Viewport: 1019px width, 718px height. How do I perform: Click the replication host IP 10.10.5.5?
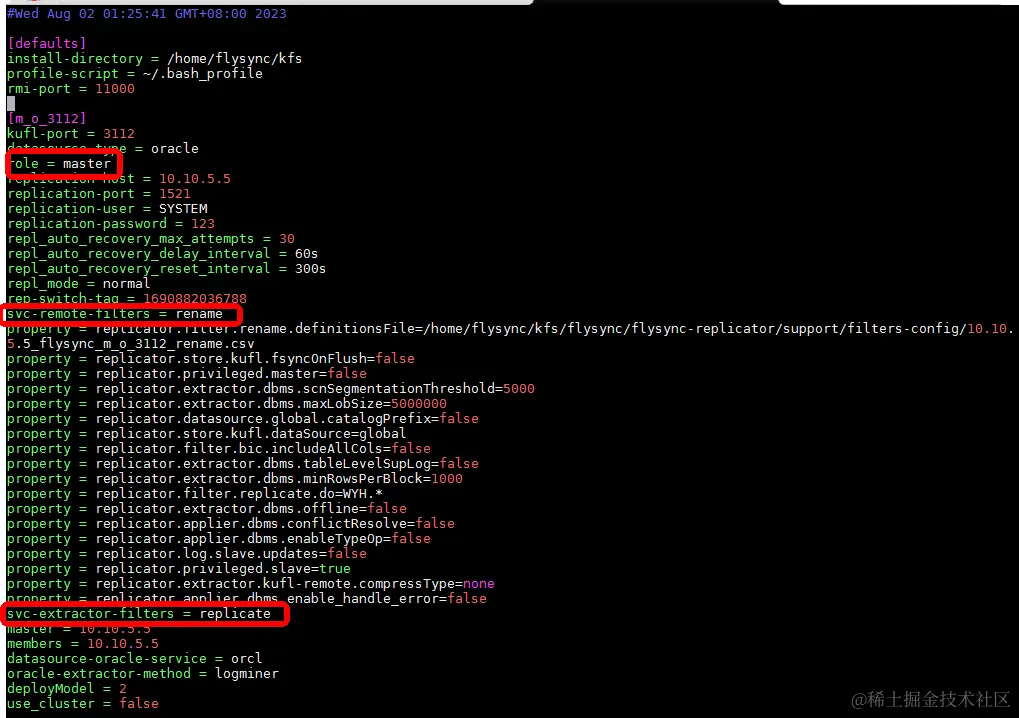[195, 179]
